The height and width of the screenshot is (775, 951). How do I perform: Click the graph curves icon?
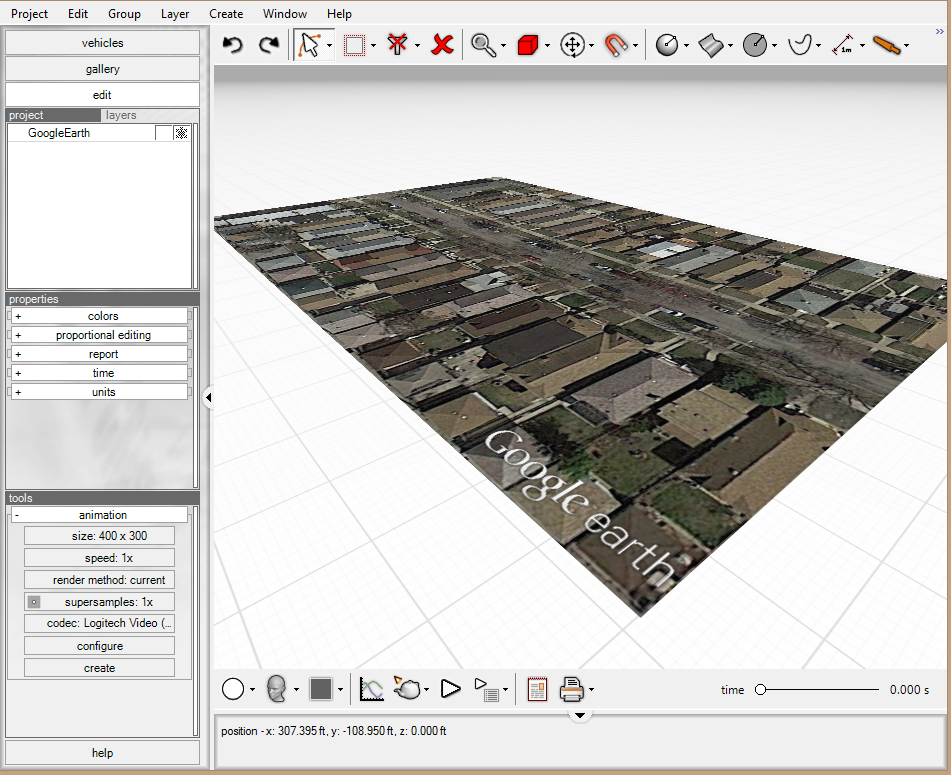pos(372,689)
